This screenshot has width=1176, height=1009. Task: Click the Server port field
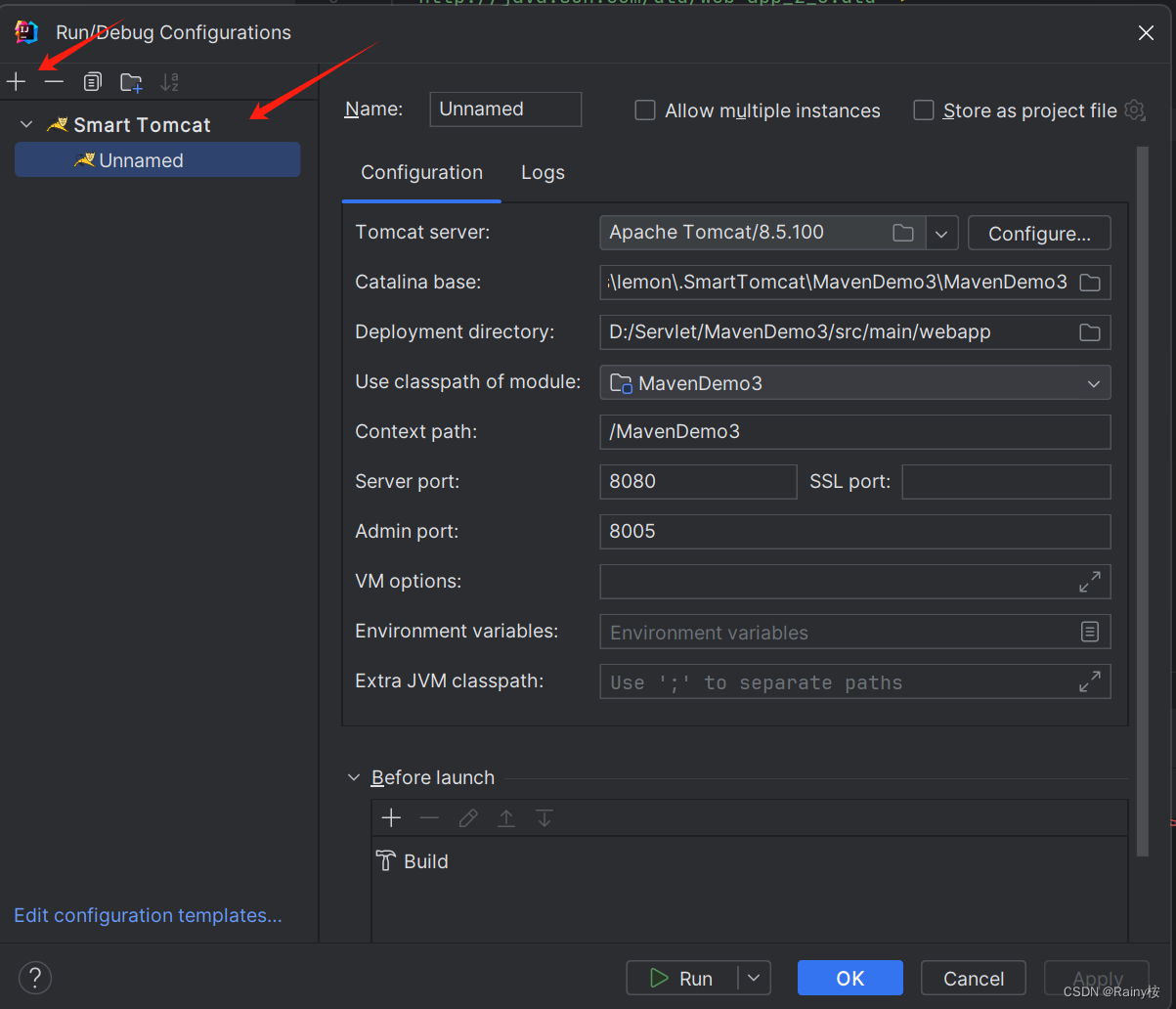point(698,482)
